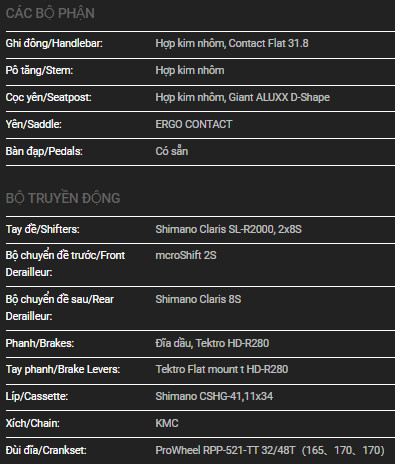Click the mcroShift 2S value
This screenshot has height=464, width=395.
point(186,255)
